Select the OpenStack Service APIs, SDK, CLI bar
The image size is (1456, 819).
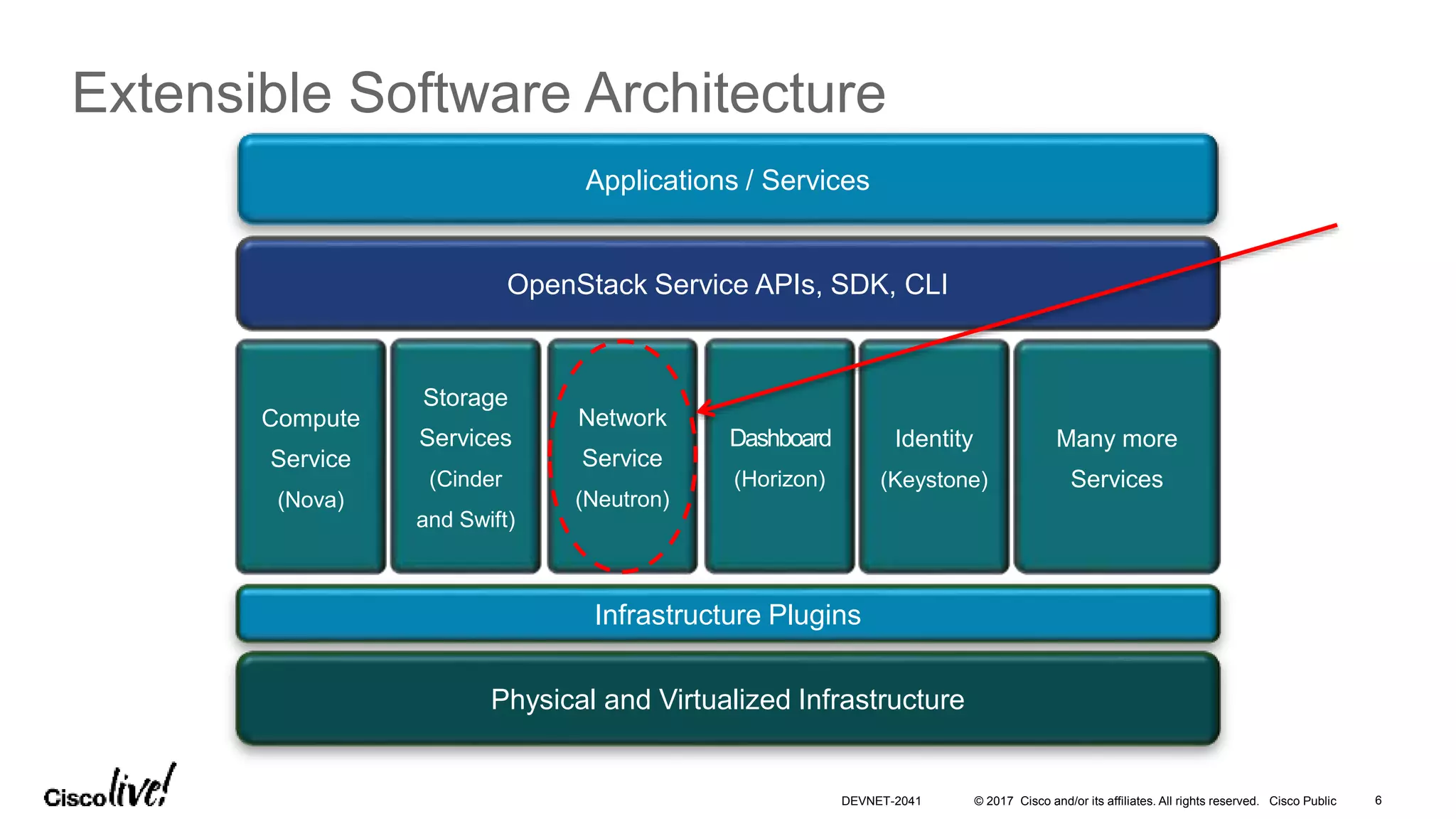coord(727,284)
